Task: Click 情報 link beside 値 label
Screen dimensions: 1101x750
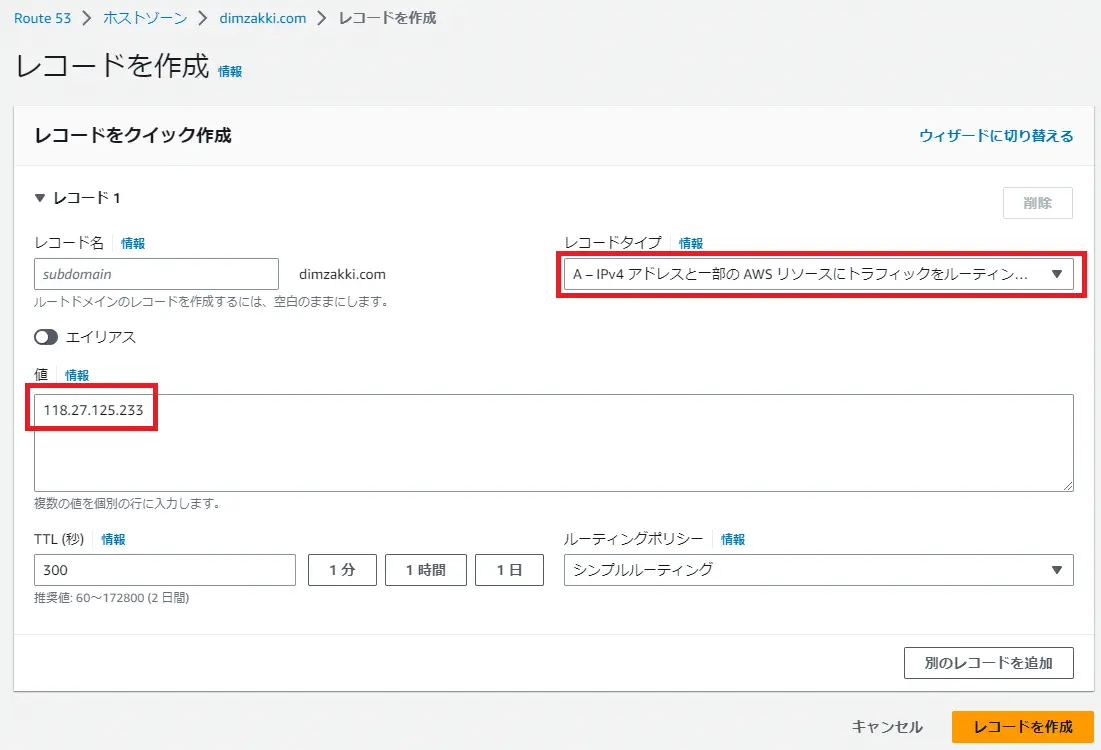Action: (x=77, y=375)
